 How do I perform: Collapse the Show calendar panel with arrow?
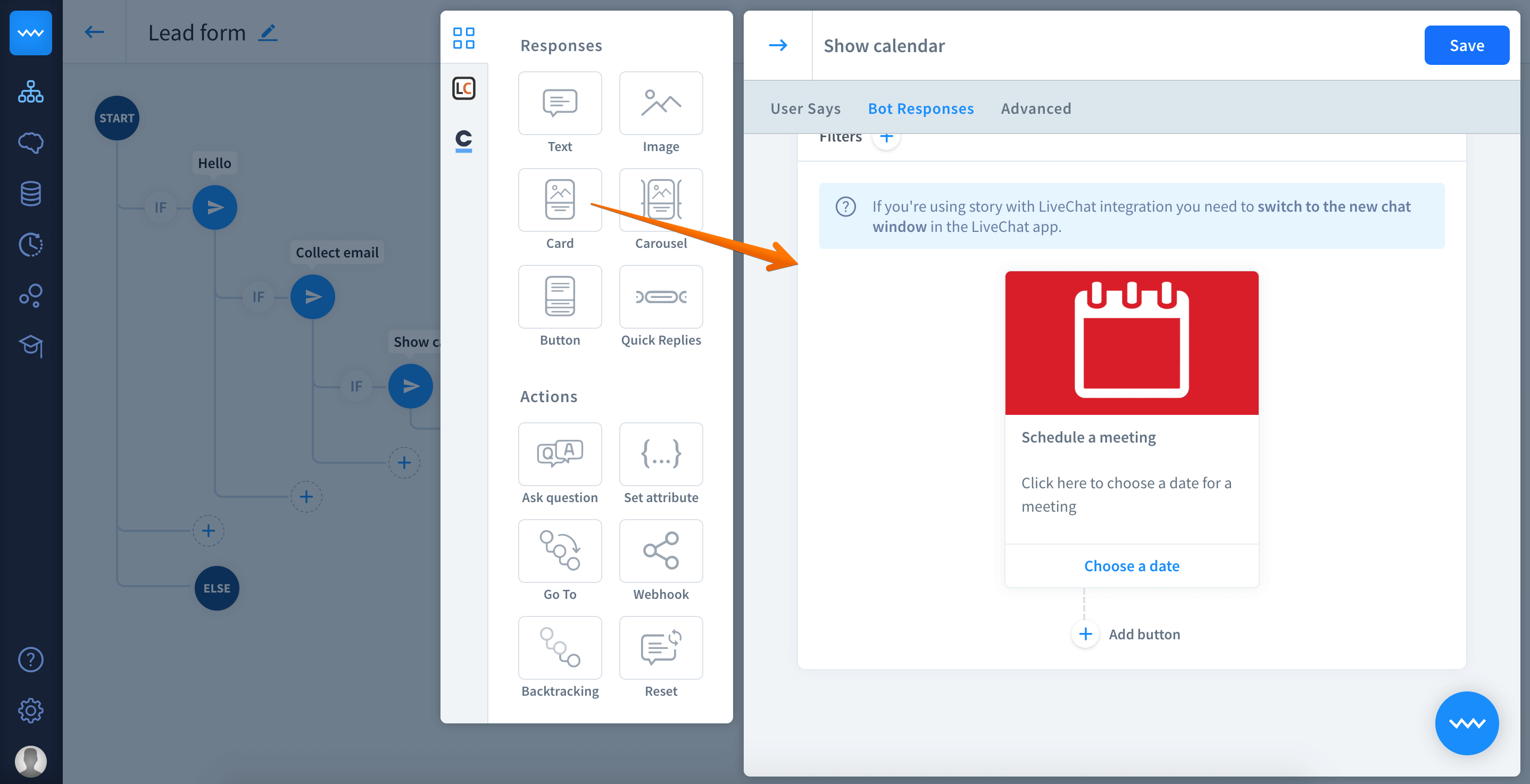point(777,45)
